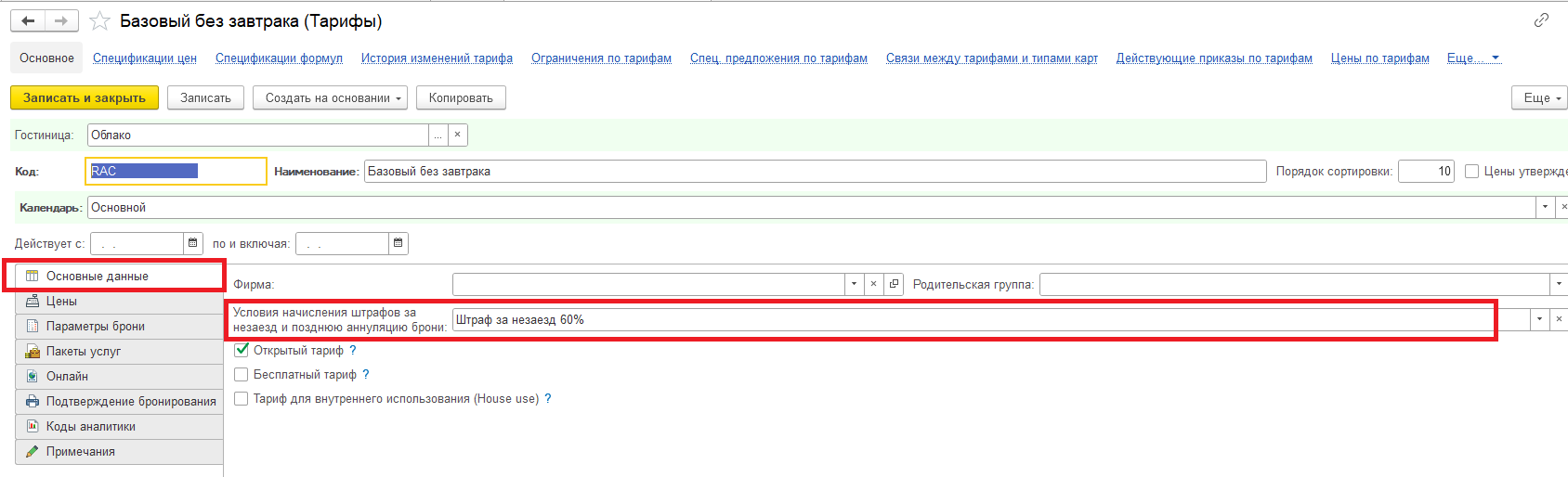This screenshot has width=1568, height=477.
Task: Open Спецификации цен link
Action: coord(145,58)
